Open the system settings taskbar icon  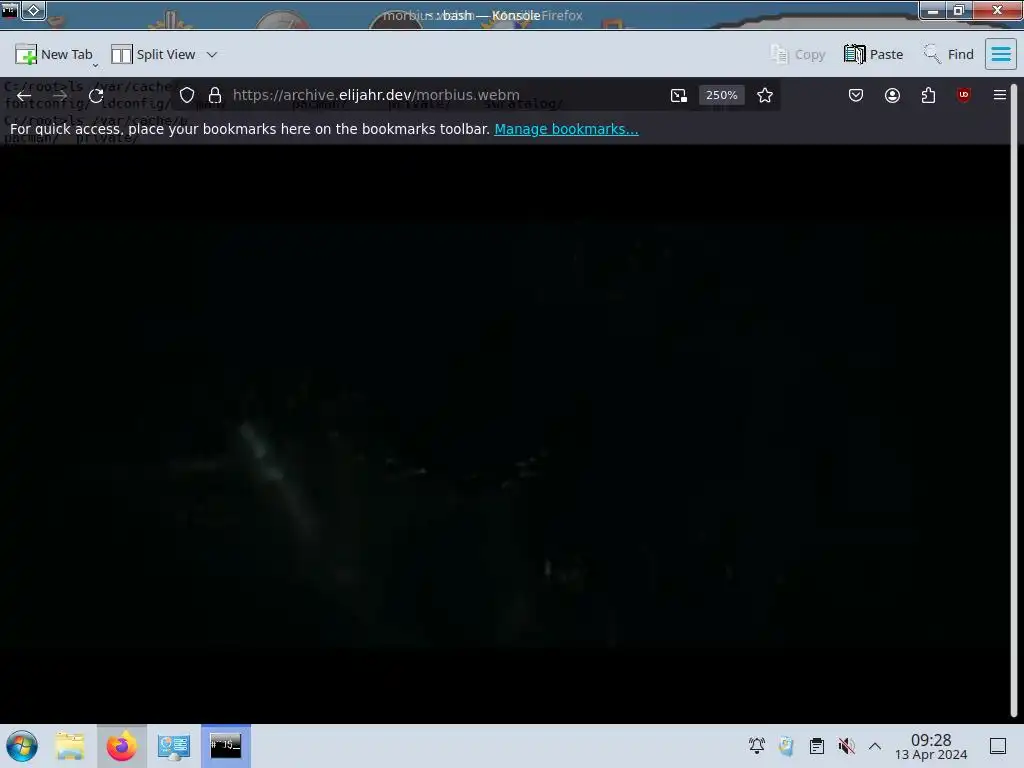tap(174, 746)
